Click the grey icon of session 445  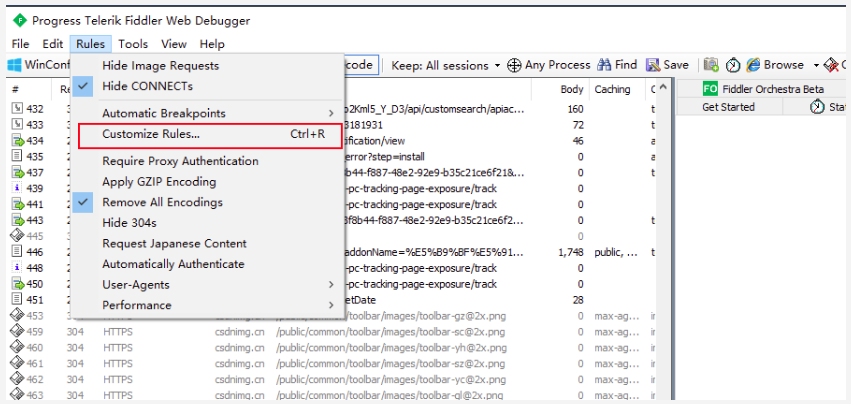17,236
